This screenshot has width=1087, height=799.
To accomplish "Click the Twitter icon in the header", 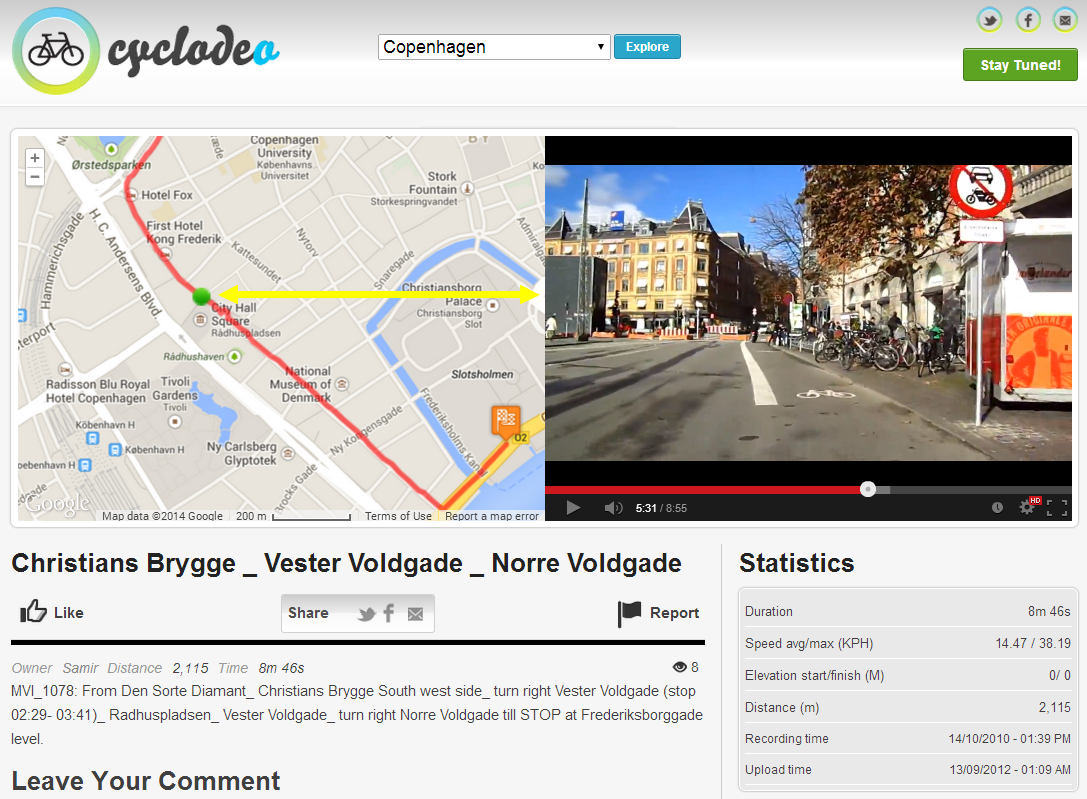I will (990, 20).
